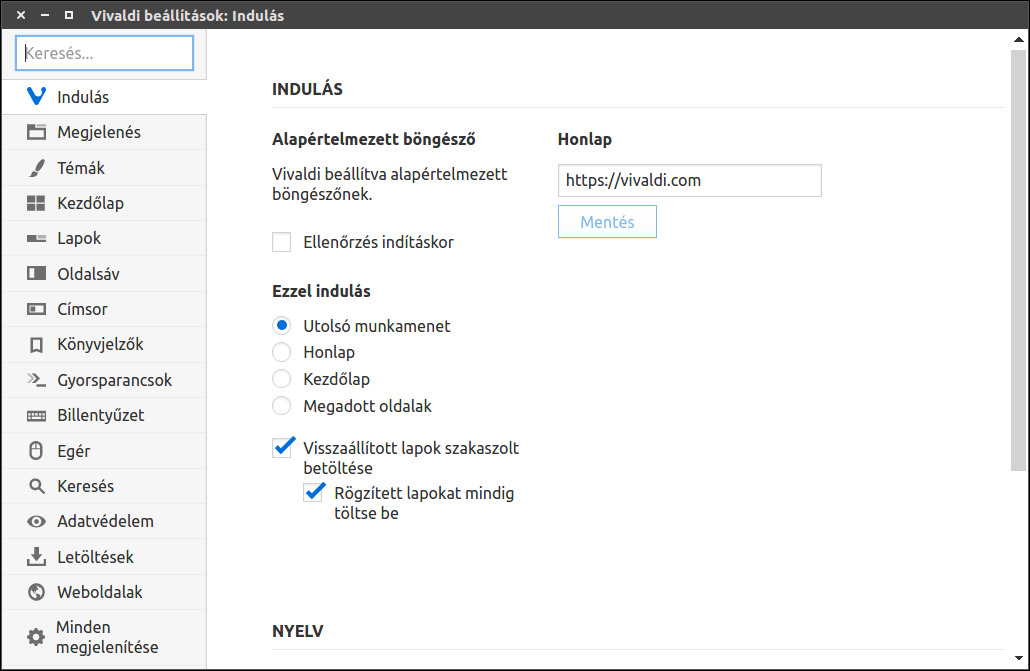
Task: Click the Letöltések download arrow icon
Action: pos(36,557)
